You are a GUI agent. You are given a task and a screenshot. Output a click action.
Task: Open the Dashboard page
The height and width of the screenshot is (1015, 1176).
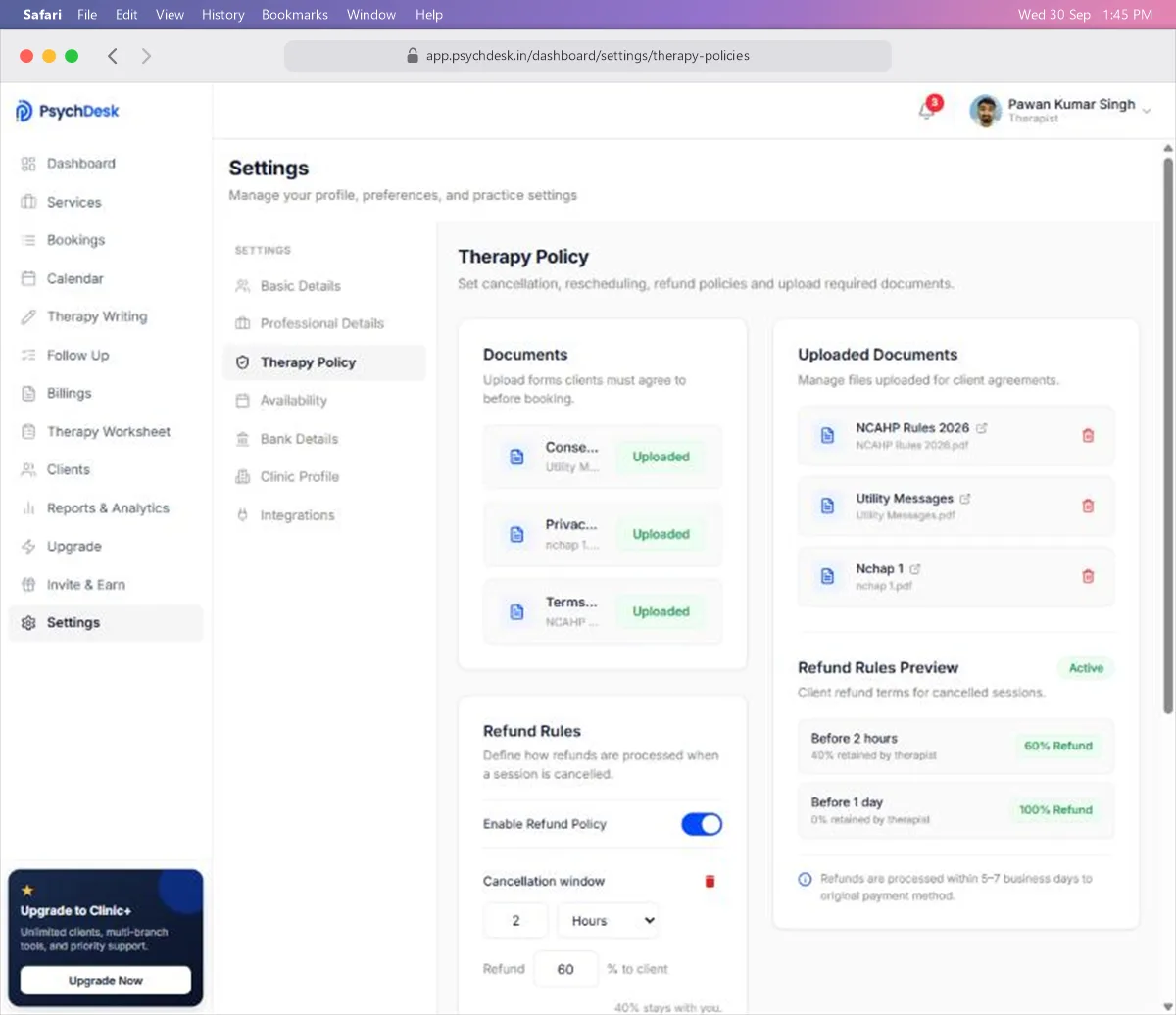[x=106, y=164]
